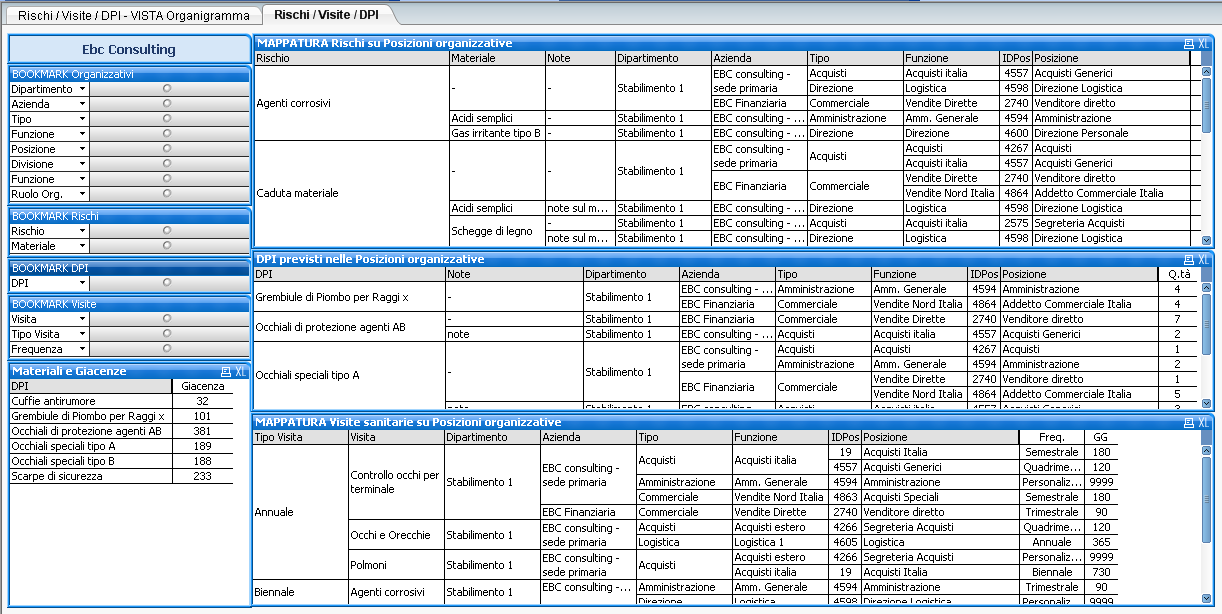Click the 'Vendite Nord Italia' cell in MAPPATURA Rischi
The width and height of the screenshot is (1222, 614).
pos(951,193)
